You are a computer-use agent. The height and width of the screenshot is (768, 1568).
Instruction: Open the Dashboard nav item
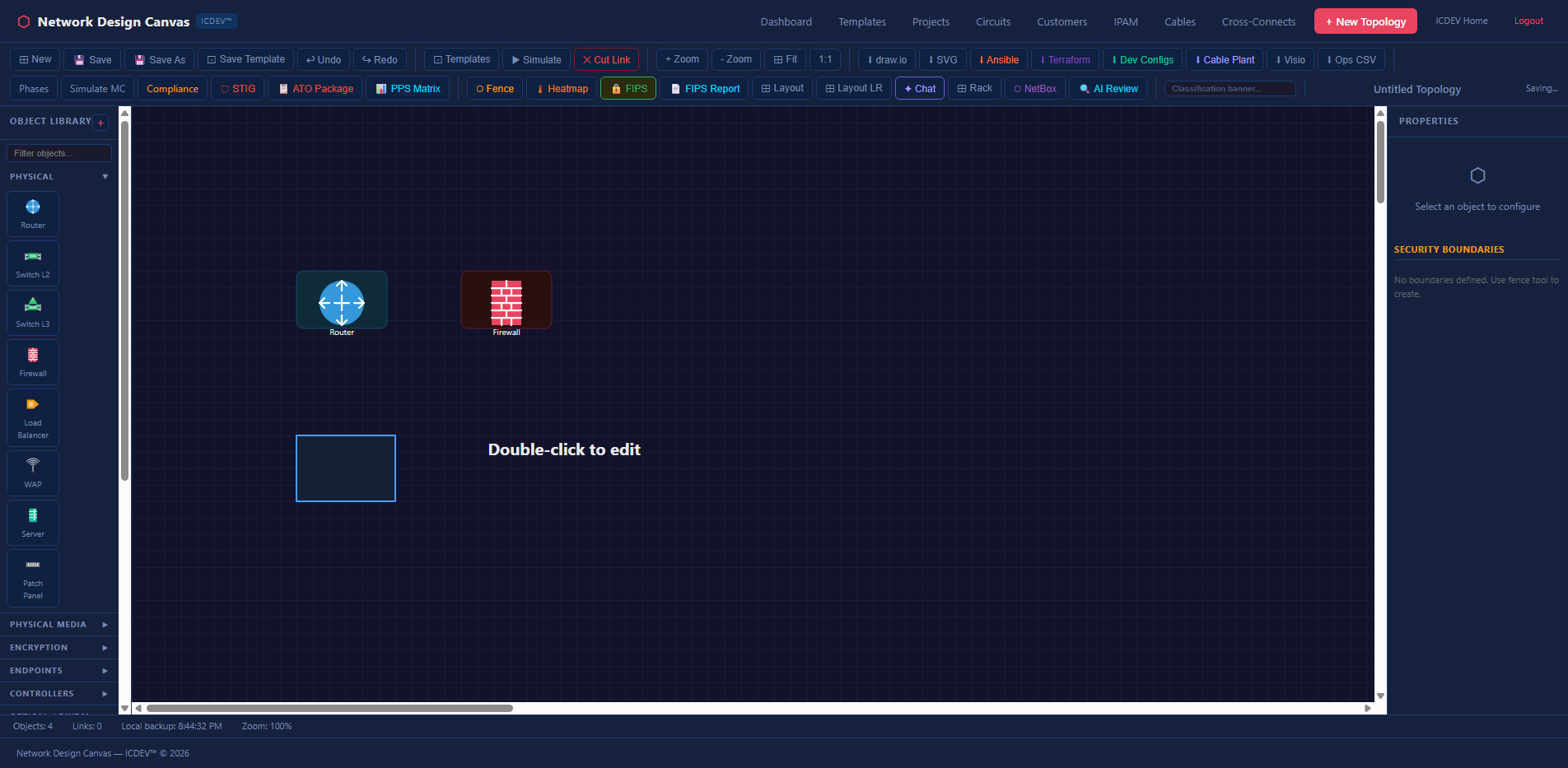[x=786, y=22]
